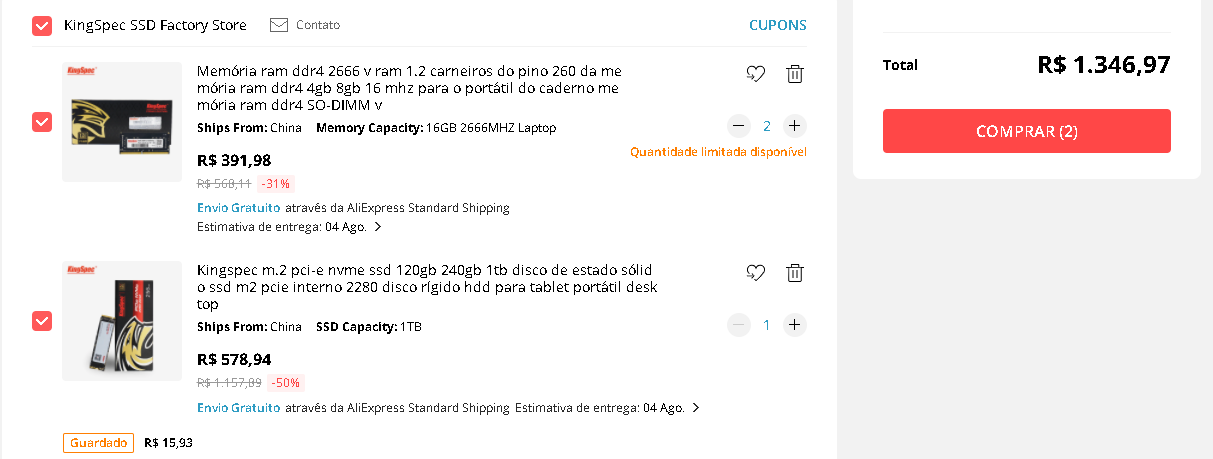Decrease RAM memory quantity with minus button
The height and width of the screenshot is (459, 1213).
pyautogui.click(x=739, y=126)
